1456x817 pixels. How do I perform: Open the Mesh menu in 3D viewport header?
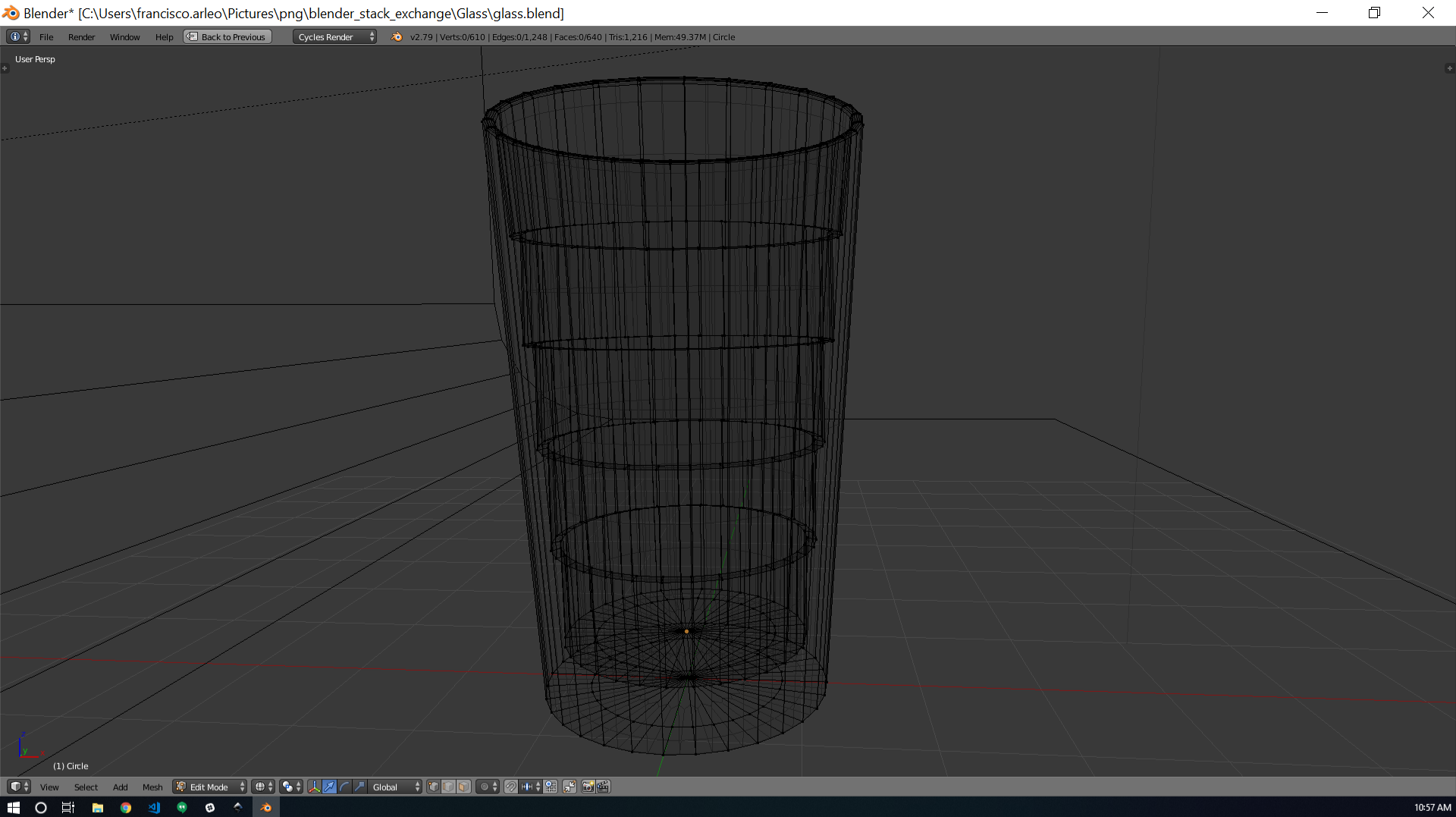(152, 787)
